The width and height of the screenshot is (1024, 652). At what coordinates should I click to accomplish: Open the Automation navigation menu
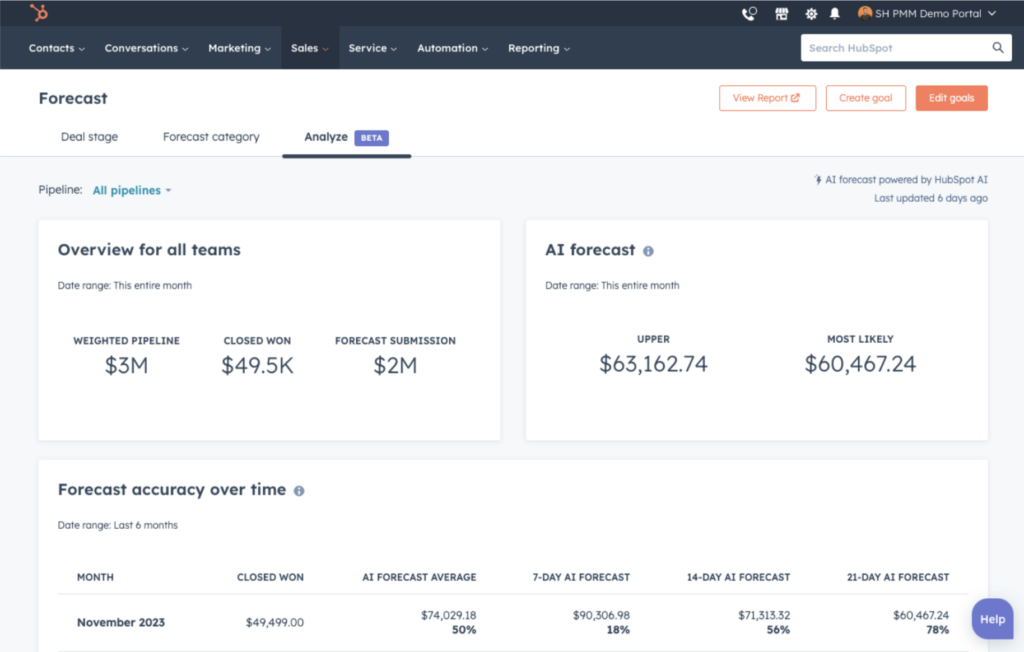(x=453, y=48)
